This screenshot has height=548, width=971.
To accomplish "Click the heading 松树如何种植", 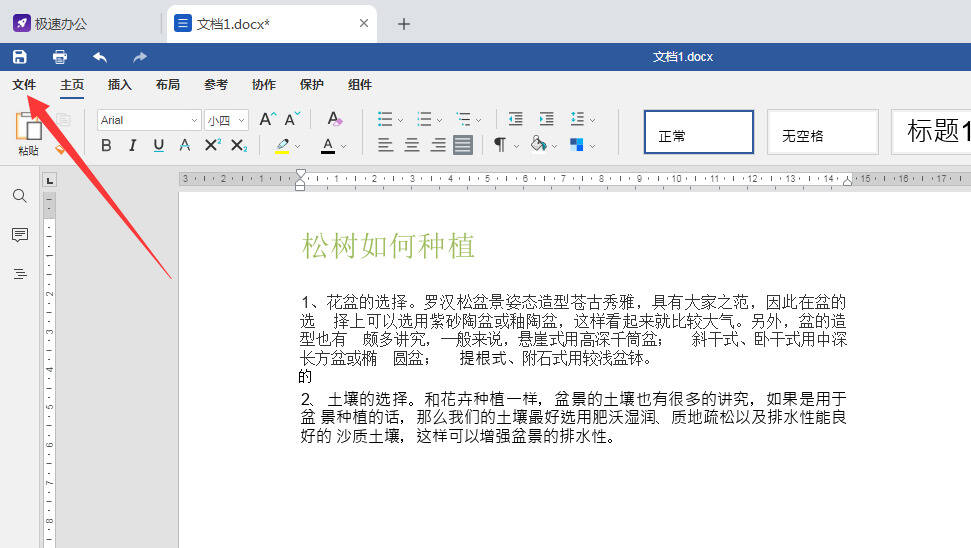I will 388,246.
